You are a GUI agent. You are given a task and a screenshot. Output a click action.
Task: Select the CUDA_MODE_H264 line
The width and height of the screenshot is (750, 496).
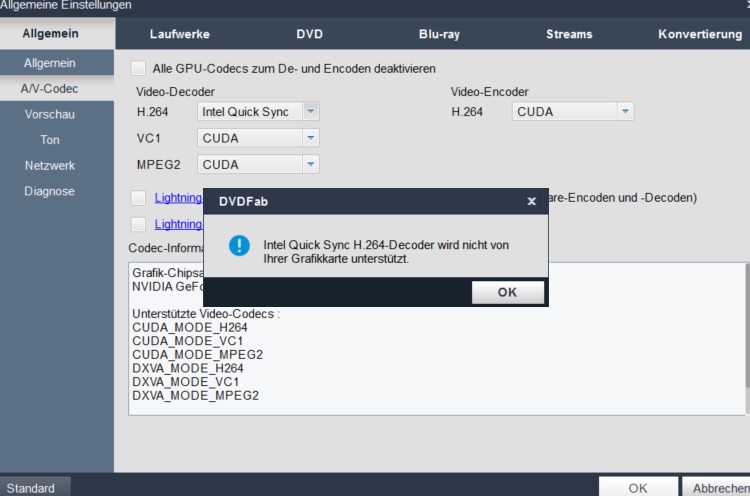(x=190, y=328)
